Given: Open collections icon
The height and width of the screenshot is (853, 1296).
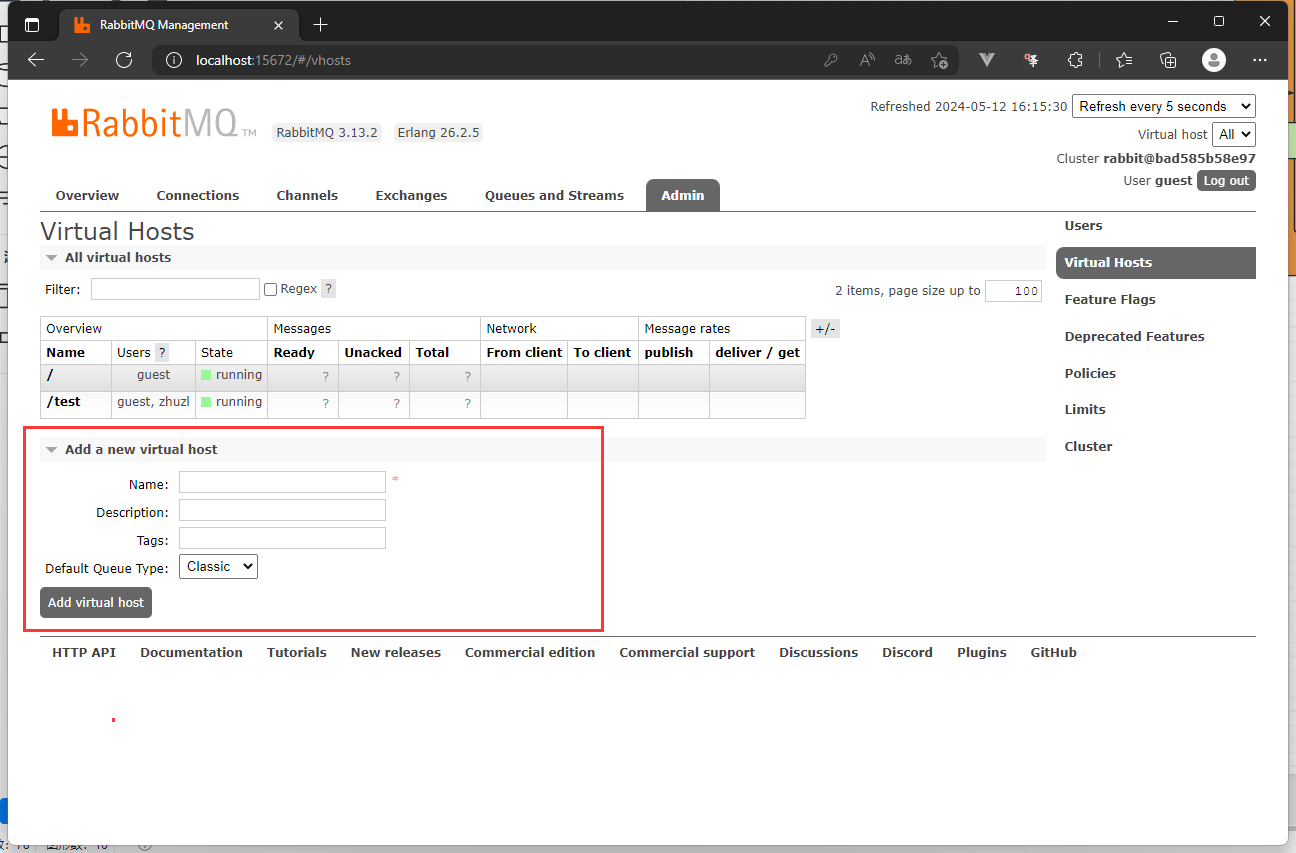Looking at the screenshot, I should point(1168,60).
